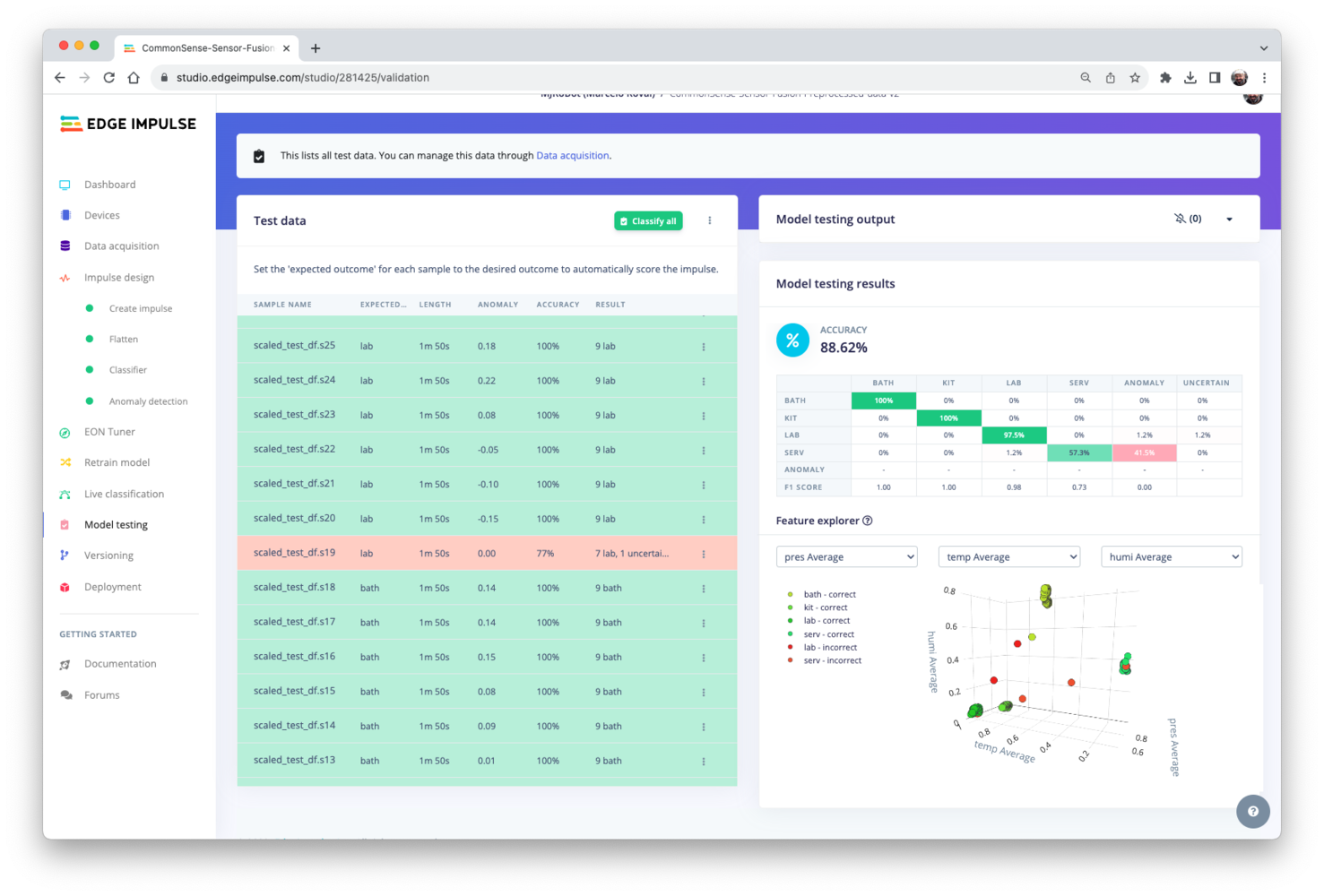Click the green LAB 97.5% matrix cell
1324x896 pixels.
click(x=1013, y=435)
